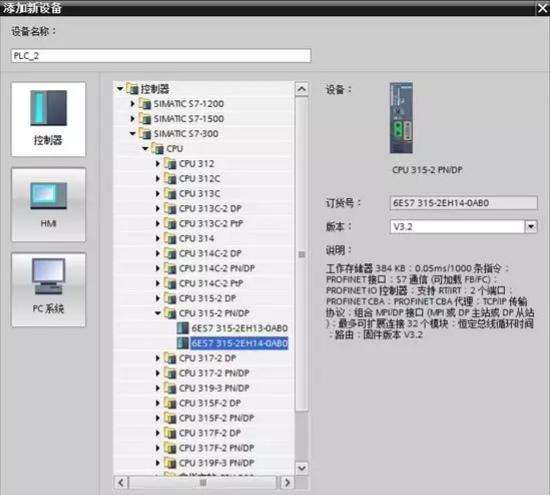Click the CPU 315F-2 DP folder icon
This screenshot has height=495, width=550.
(170, 403)
